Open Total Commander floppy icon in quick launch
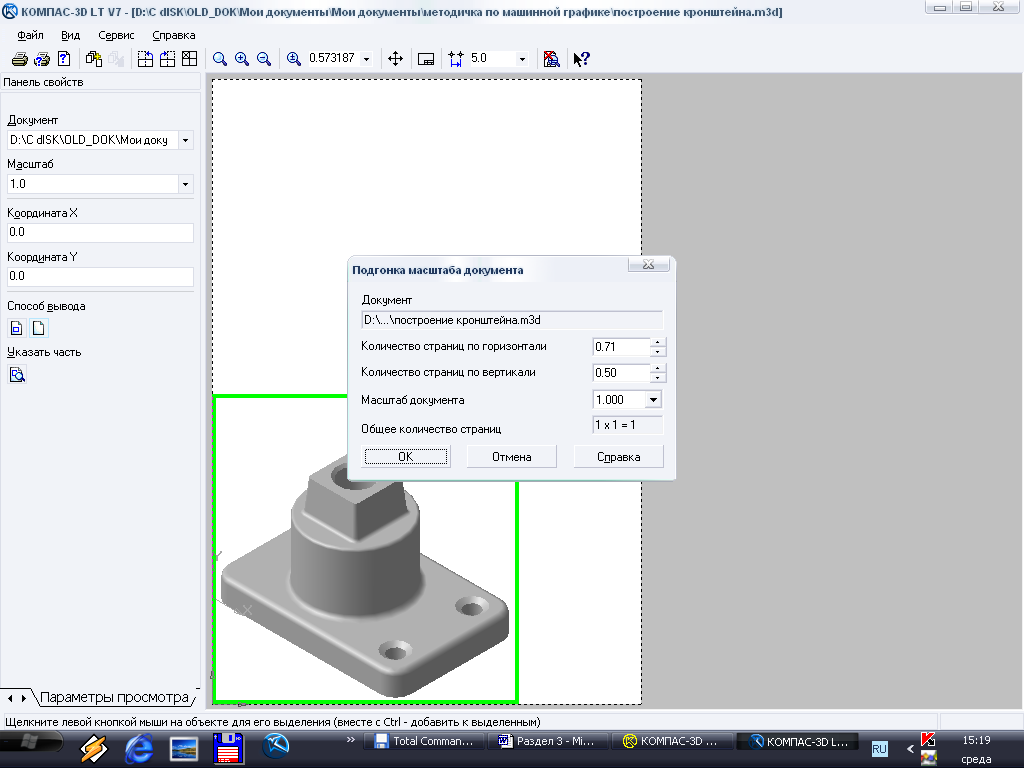This screenshot has width=1024, height=768. [x=229, y=748]
